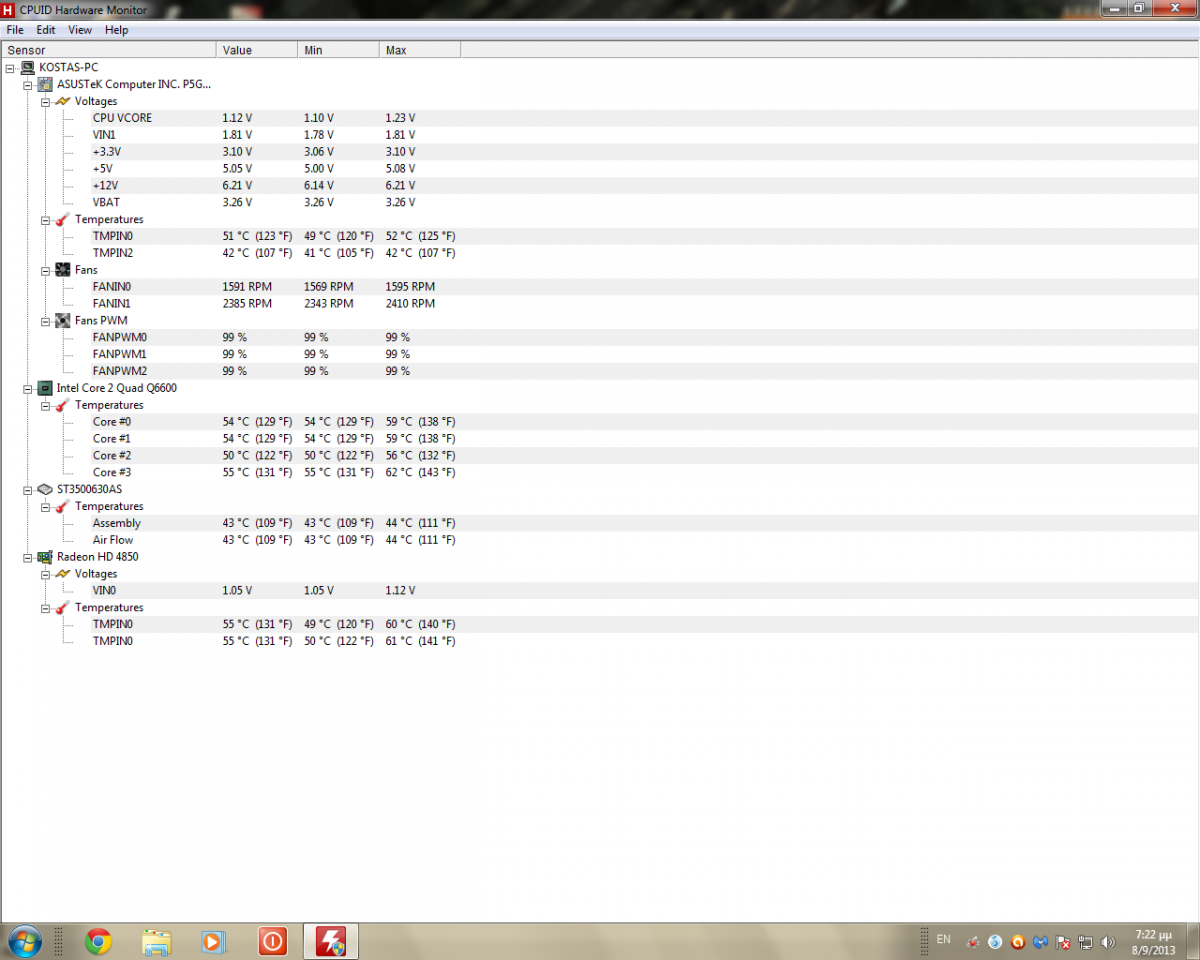This screenshot has height=960, width=1200.
Task: Click the 62 °C (143 °F) max value
Action: pyautogui.click(x=420, y=472)
